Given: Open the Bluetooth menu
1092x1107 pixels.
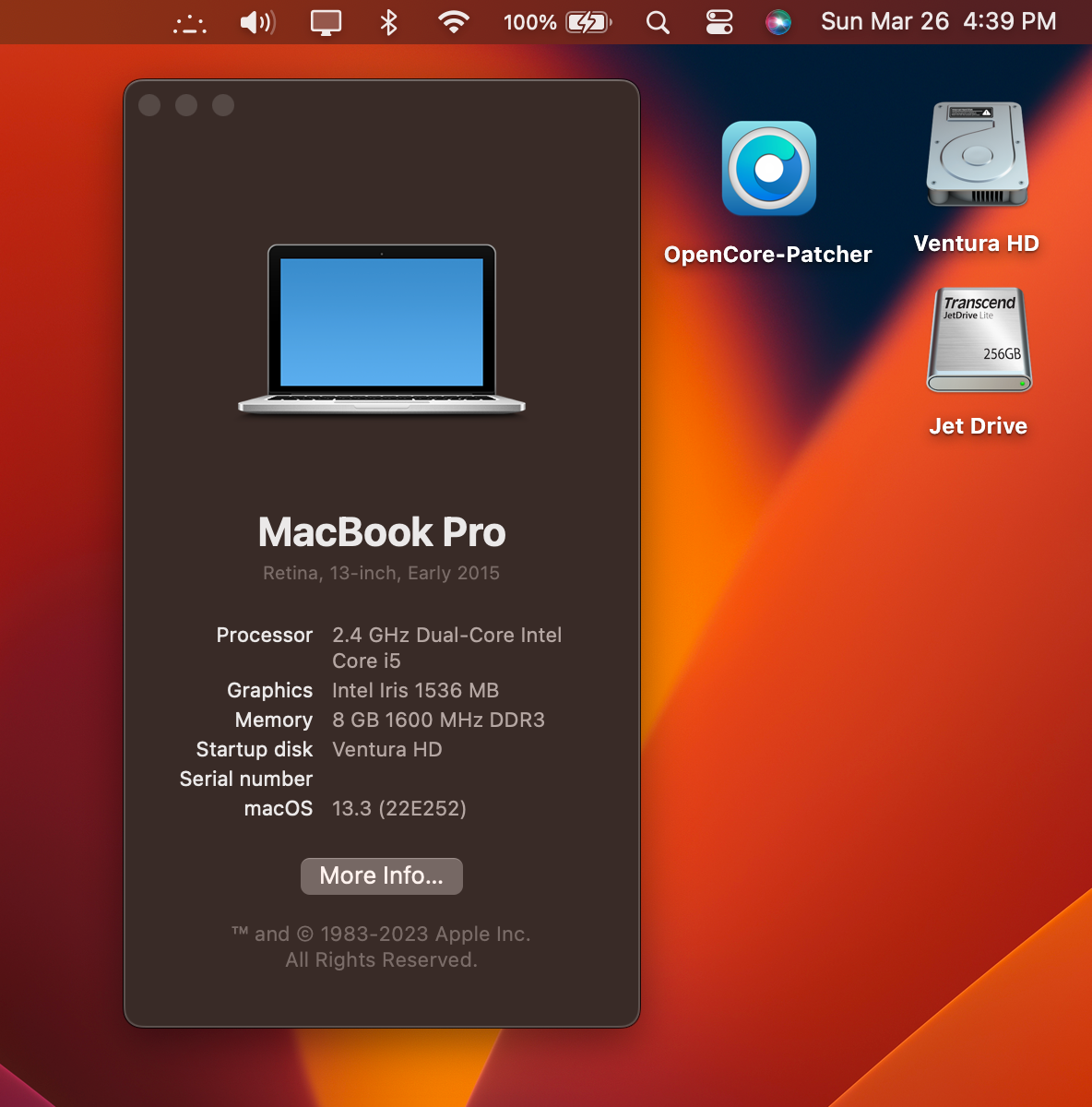Looking at the screenshot, I should tap(388, 22).
